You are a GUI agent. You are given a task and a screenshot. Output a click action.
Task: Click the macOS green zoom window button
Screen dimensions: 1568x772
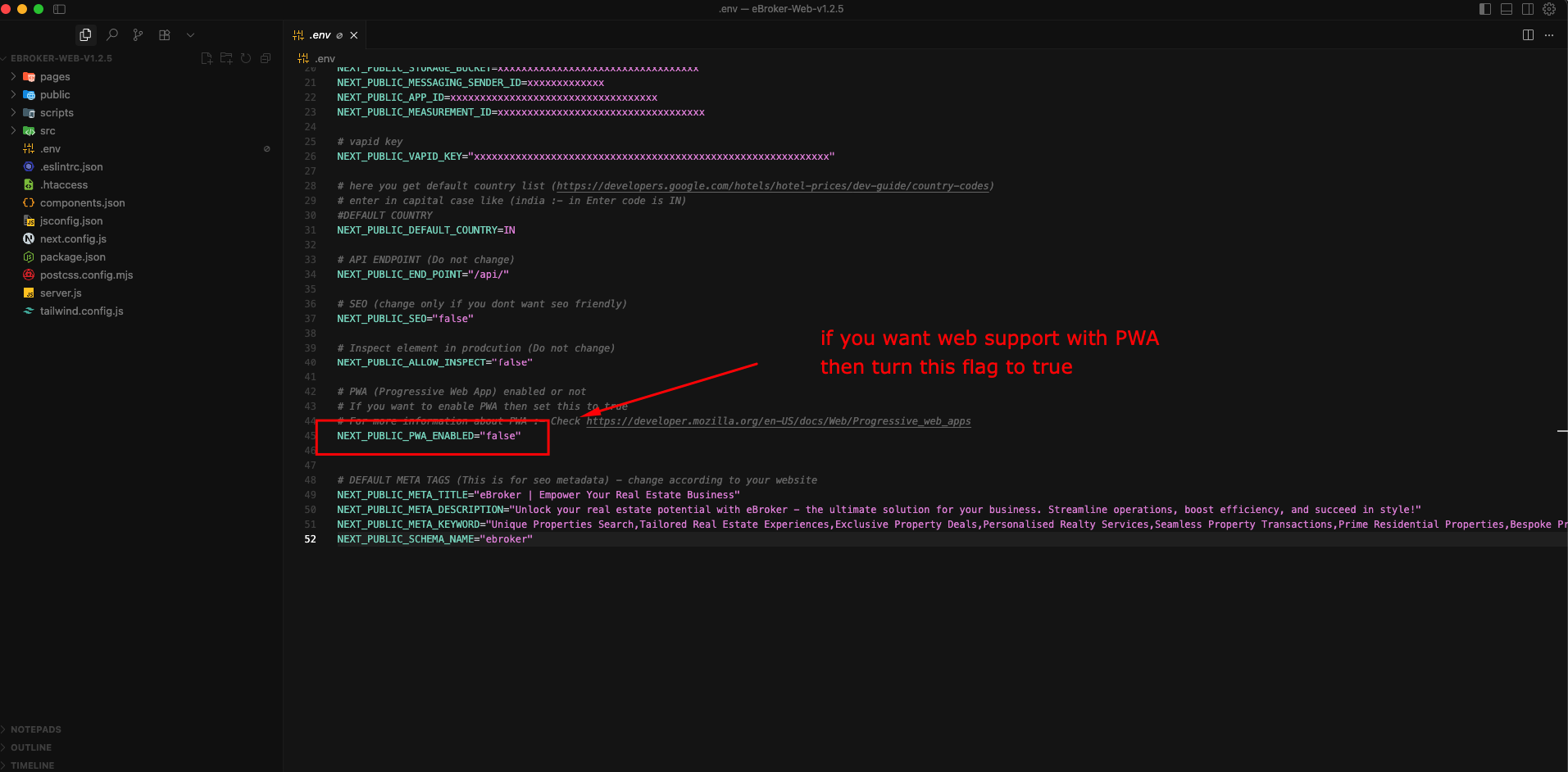[x=39, y=9]
